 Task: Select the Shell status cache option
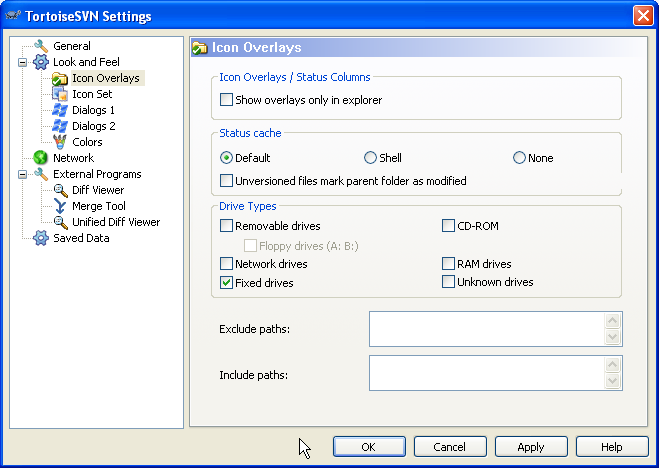pyautogui.click(x=370, y=158)
